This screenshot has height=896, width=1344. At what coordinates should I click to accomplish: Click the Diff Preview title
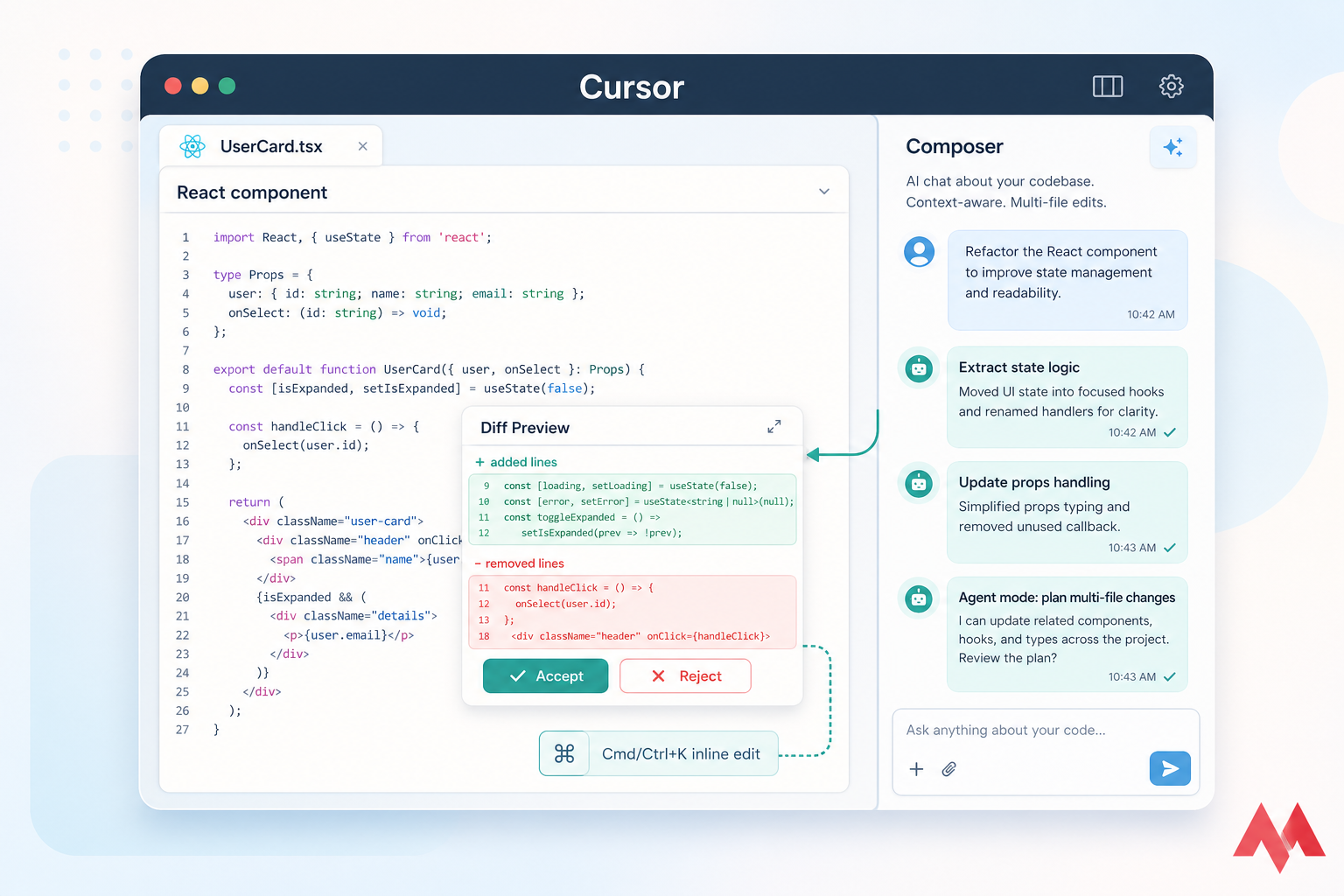[x=525, y=427]
